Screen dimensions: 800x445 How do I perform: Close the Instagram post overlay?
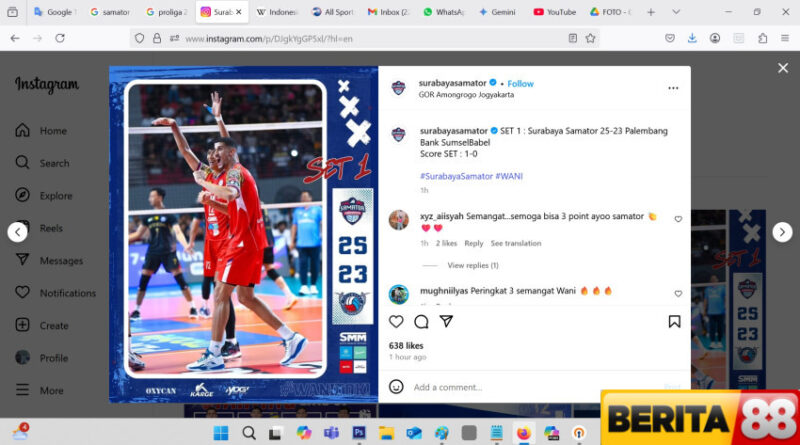(x=783, y=68)
